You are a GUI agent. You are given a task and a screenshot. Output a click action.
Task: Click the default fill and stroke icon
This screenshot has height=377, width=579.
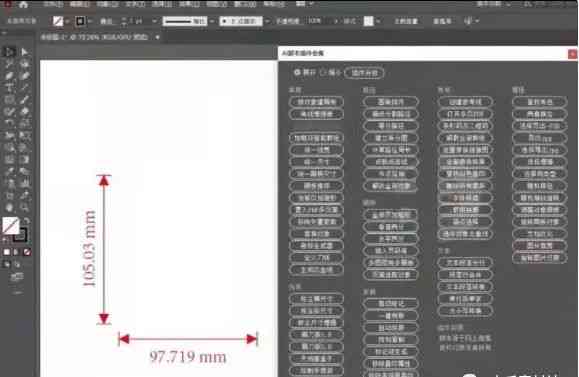[x=5, y=239]
